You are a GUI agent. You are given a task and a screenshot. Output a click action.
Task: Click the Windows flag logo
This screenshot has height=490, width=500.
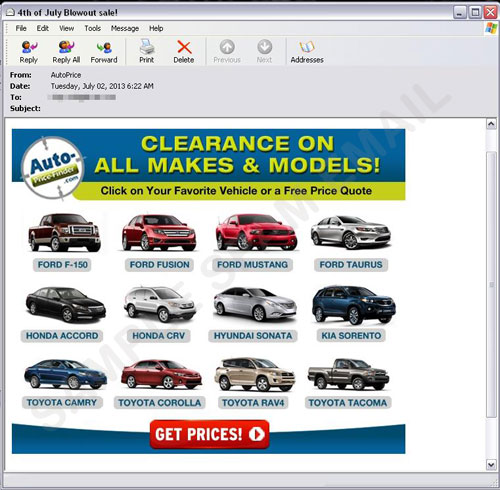pyautogui.click(x=491, y=28)
